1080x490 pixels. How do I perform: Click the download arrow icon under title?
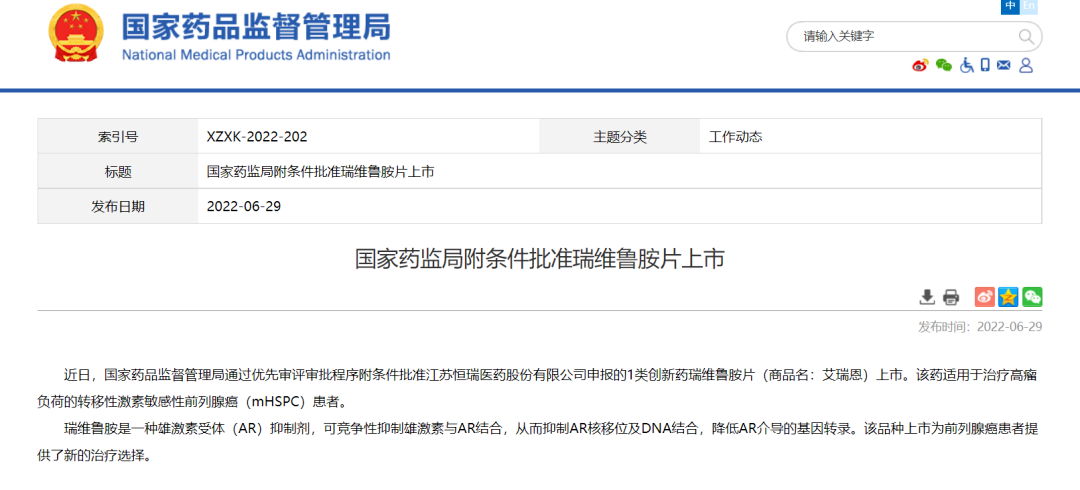(x=927, y=297)
